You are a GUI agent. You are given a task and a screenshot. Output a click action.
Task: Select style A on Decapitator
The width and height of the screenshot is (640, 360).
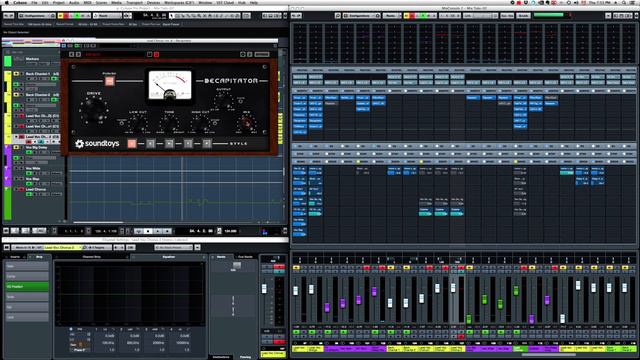[131, 143]
